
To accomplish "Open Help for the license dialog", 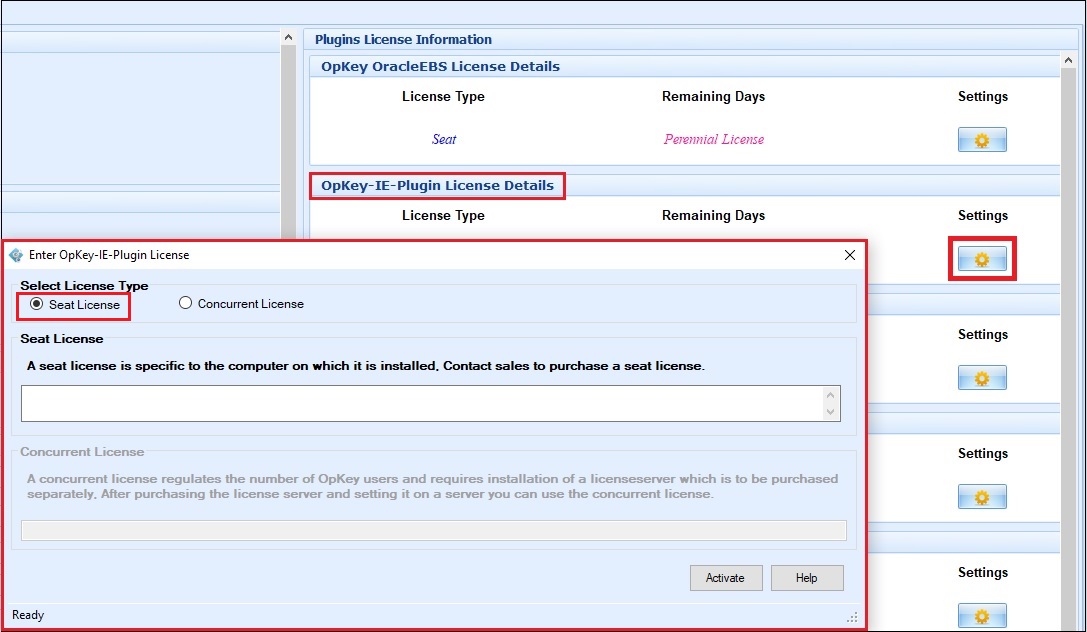I will 807,578.
